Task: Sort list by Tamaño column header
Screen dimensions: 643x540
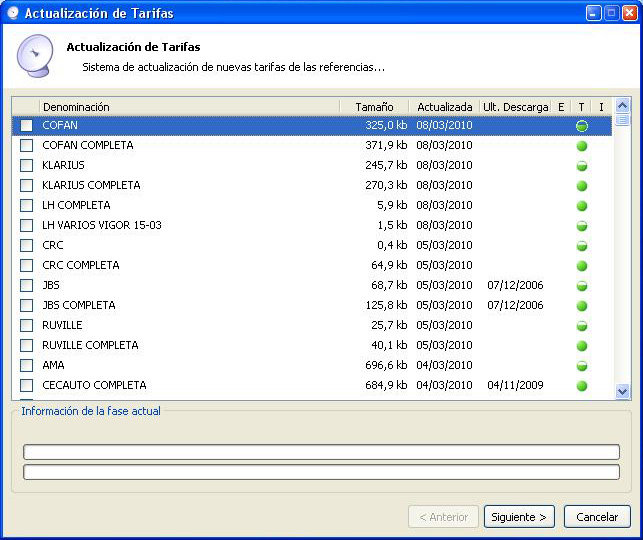Action: click(x=374, y=107)
